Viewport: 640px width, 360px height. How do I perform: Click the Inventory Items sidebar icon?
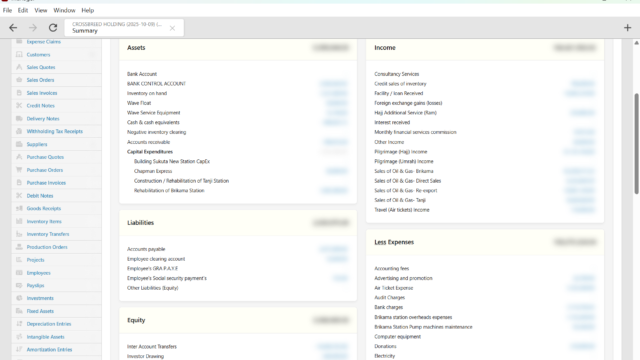coord(19,221)
